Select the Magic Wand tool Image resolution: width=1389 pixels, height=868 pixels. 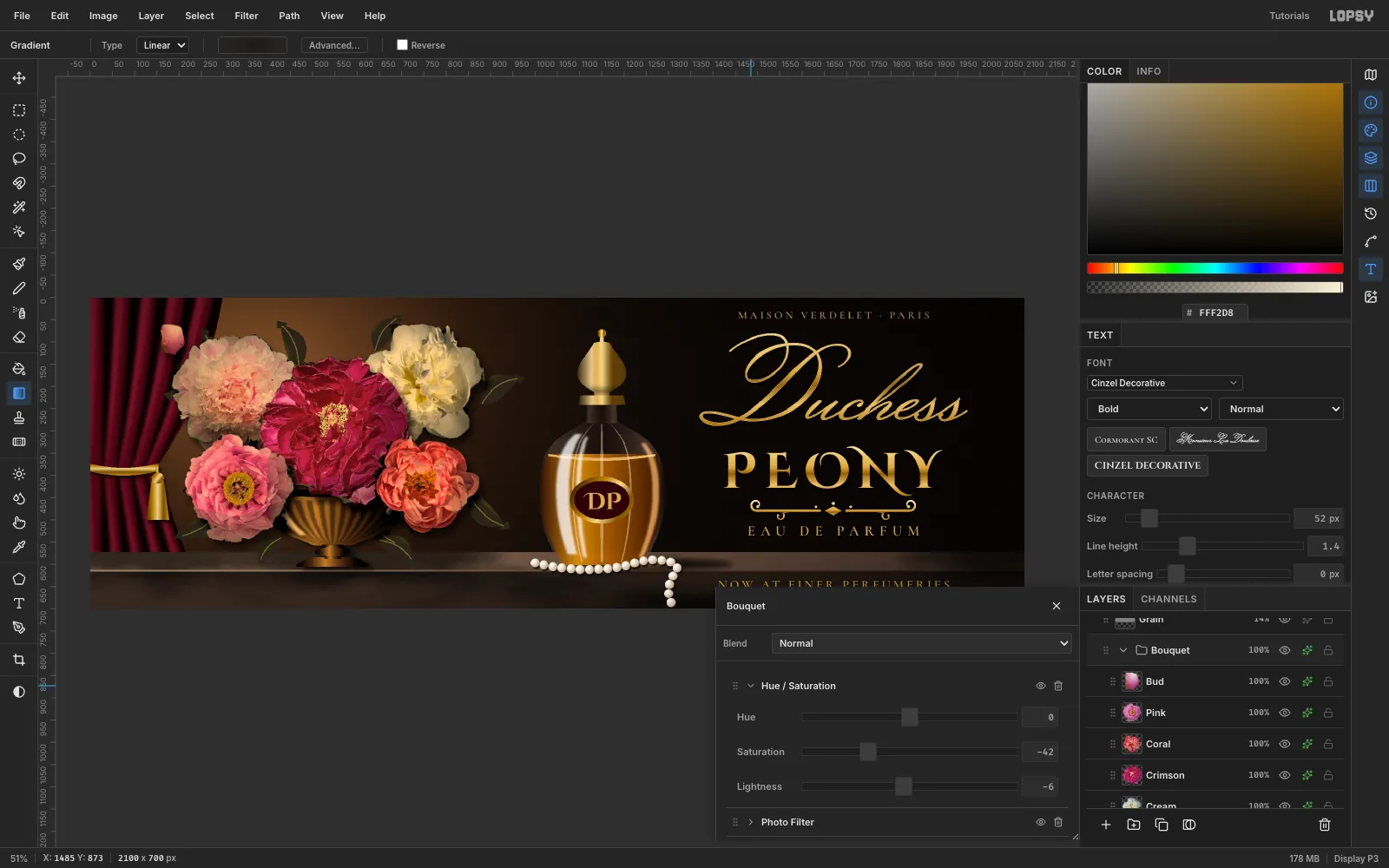click(19, 207)
